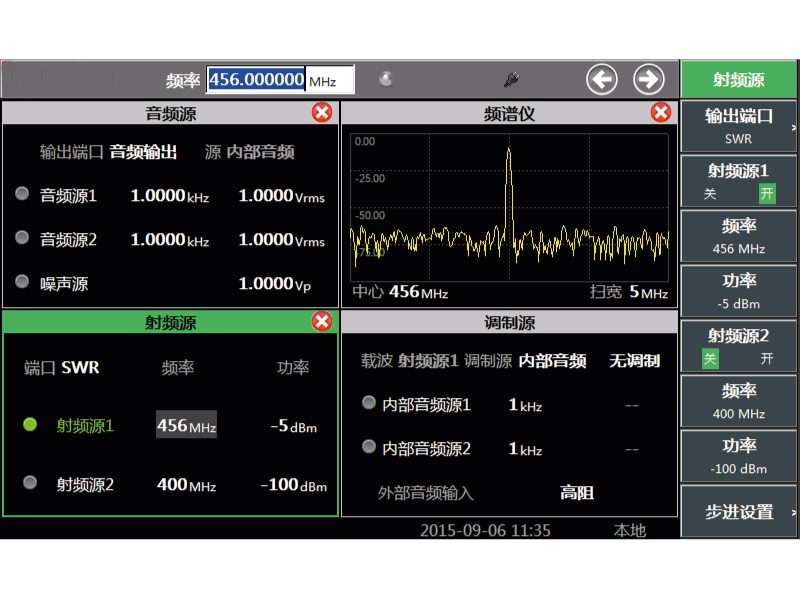Select the 射频源 header in side menu
The image size is (800, 600).
[738, 80]
